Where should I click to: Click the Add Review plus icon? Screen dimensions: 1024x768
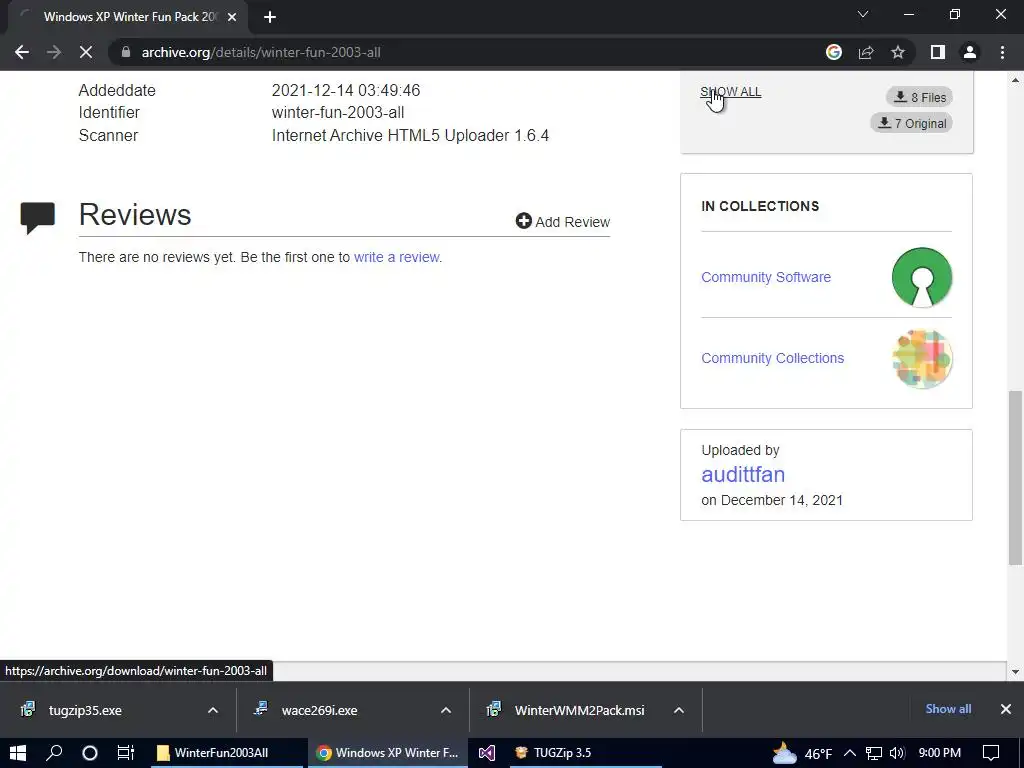pyautogui.click(x=523, y=221)
